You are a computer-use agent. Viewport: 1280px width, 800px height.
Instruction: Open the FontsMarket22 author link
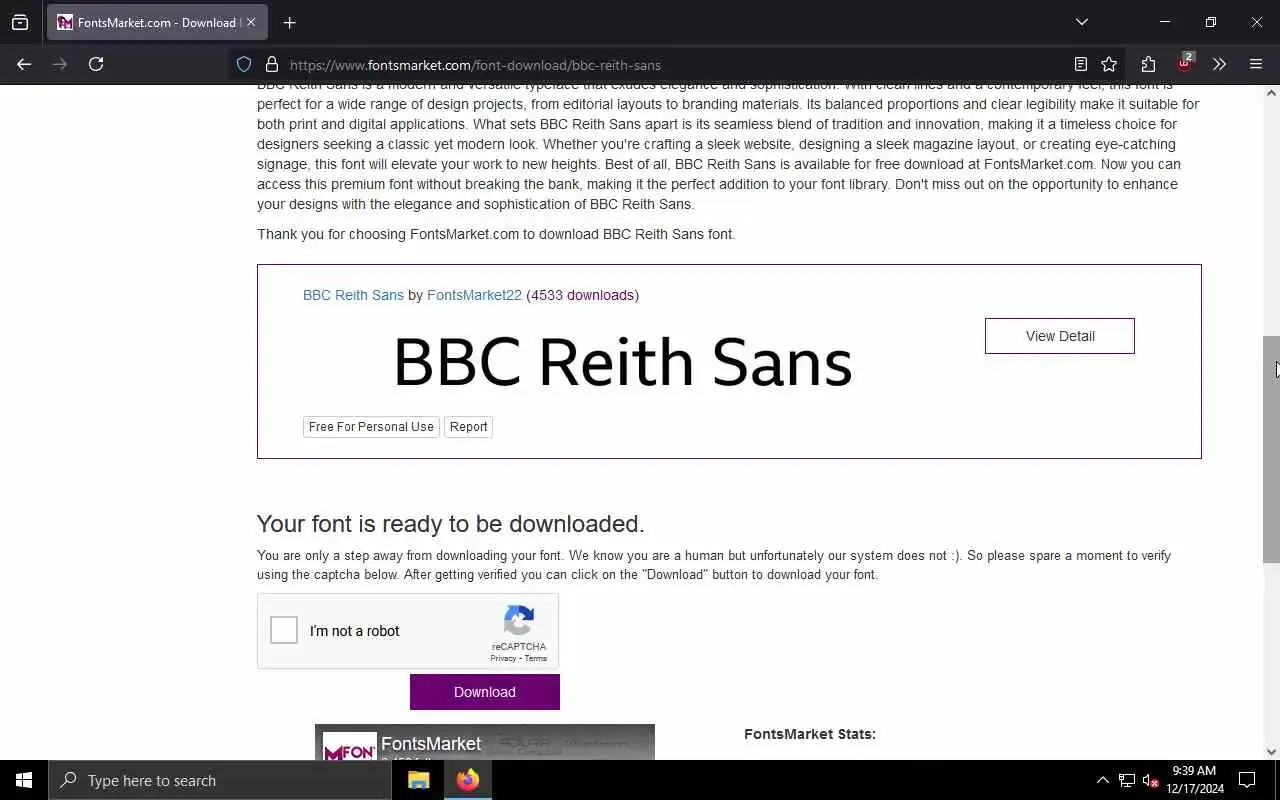tap(474, 295)
